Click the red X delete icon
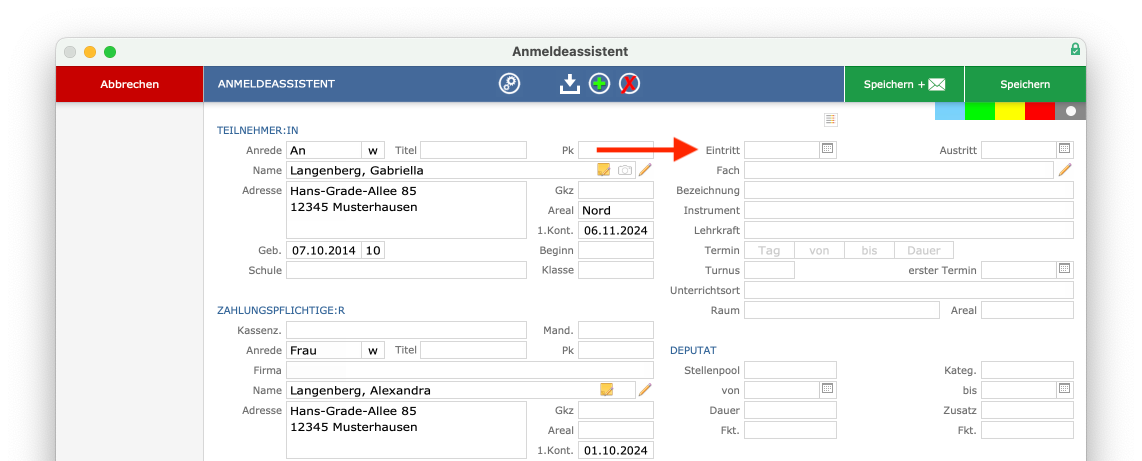Screen dimensions: 1142x461 pos(629,84)
